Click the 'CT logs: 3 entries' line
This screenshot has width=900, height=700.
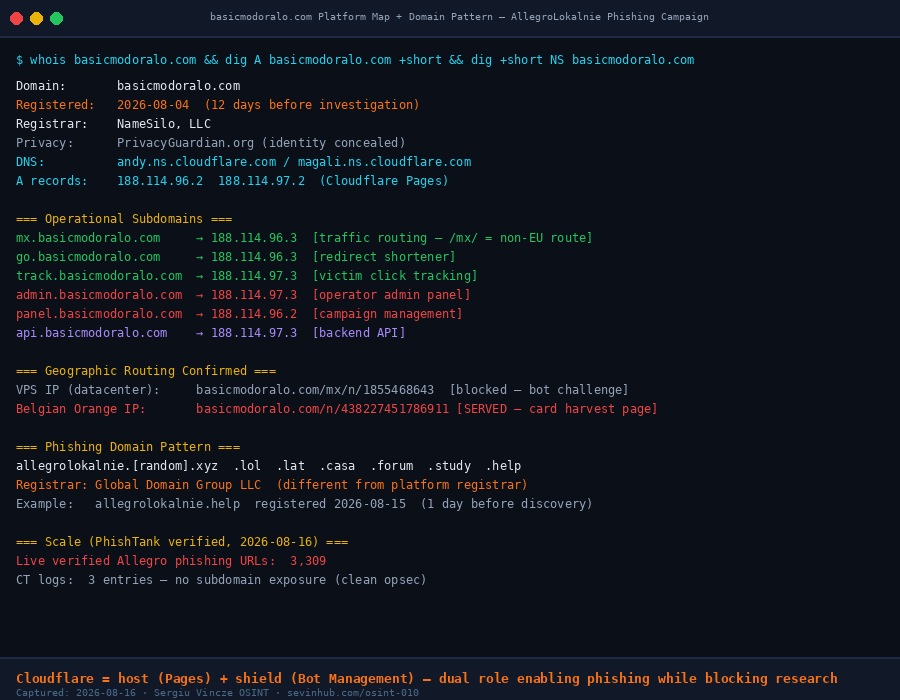(x=221, y=580)
